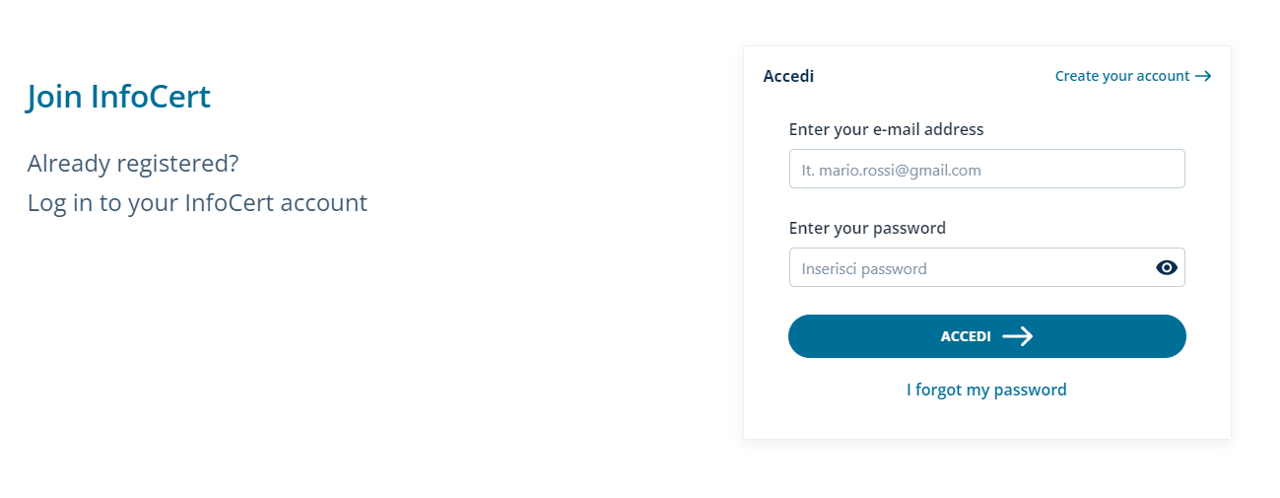
Task: Click the Accedi heading in the login card
Action: point(788,76)
